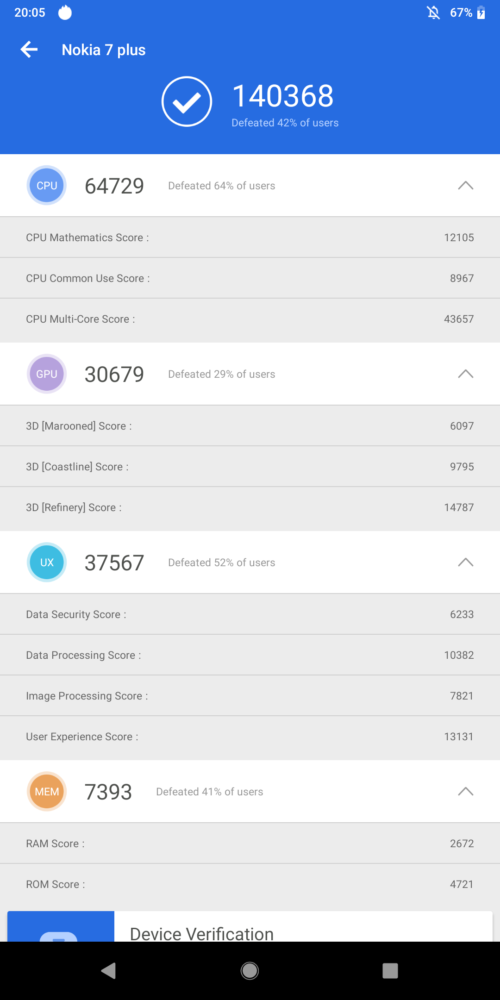Collapse the UX score section
The image size is (500, 1000).
point(466,562)
